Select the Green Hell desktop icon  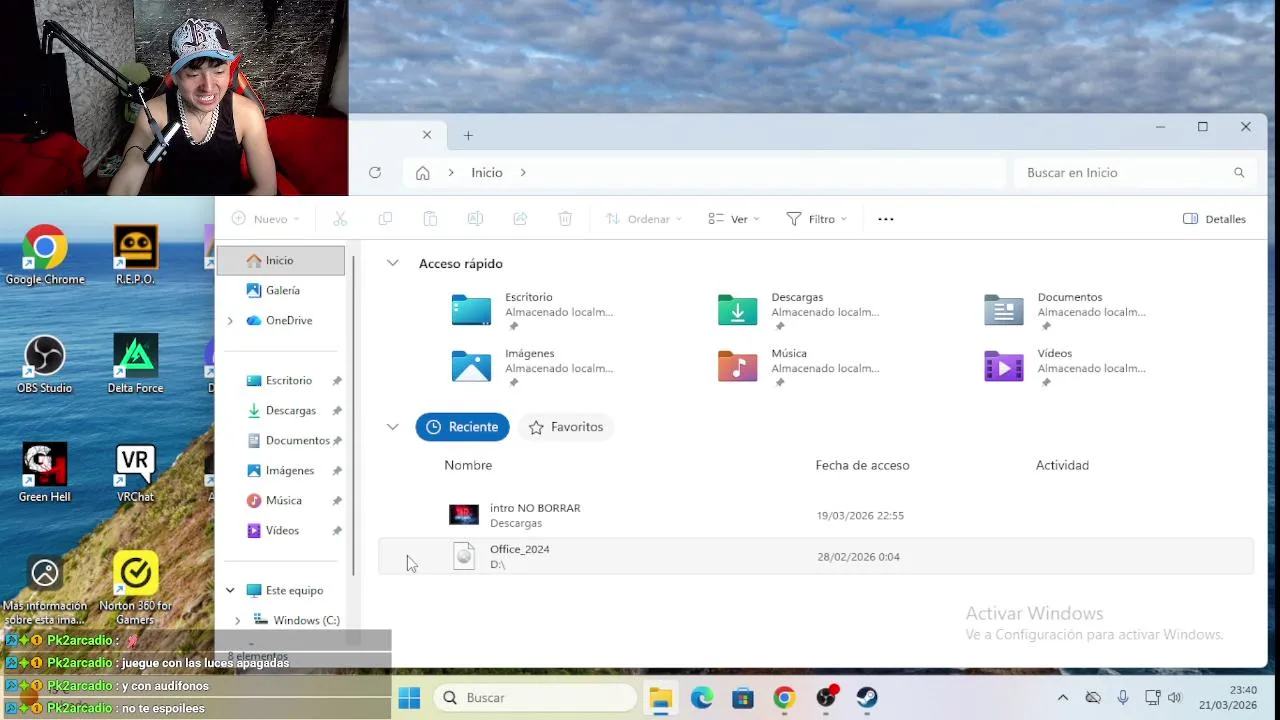pos(45,473)
